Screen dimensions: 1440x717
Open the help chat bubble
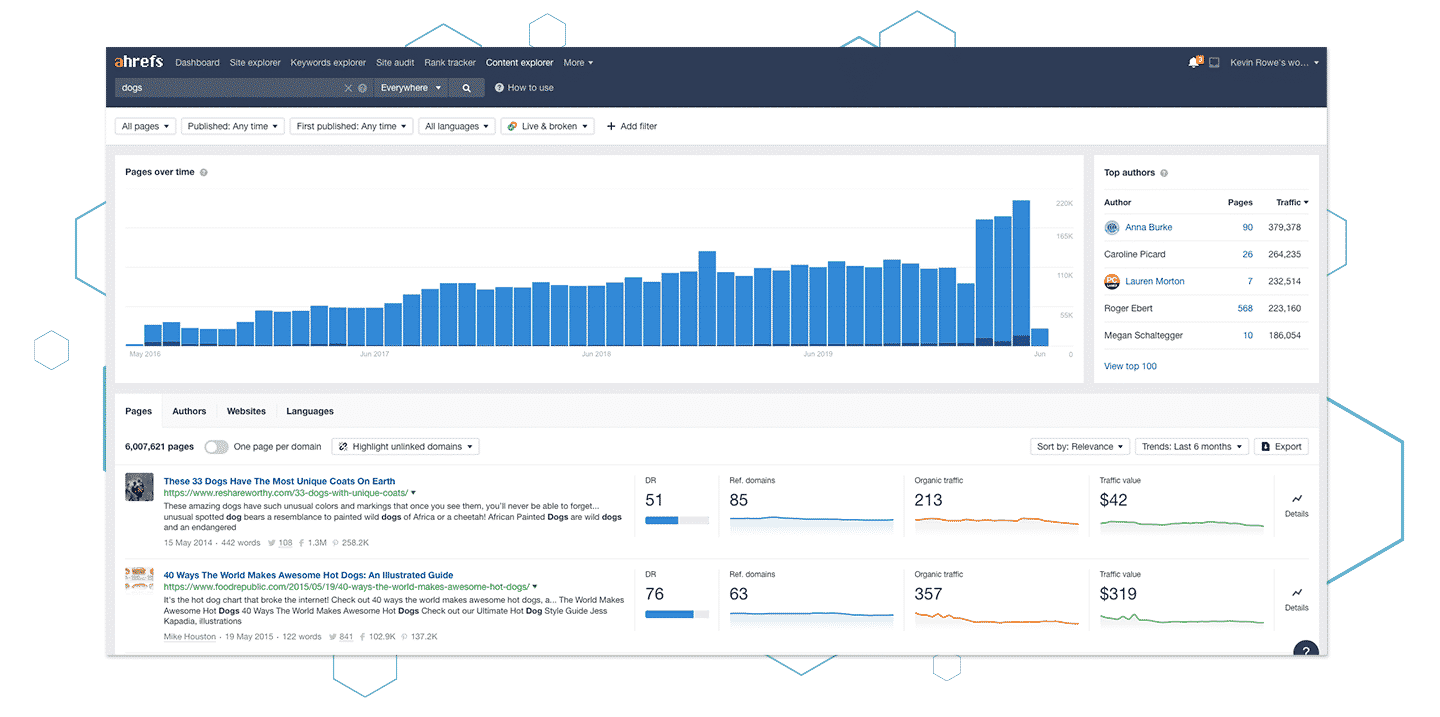pyautogui.click(x=1305, y=648)
